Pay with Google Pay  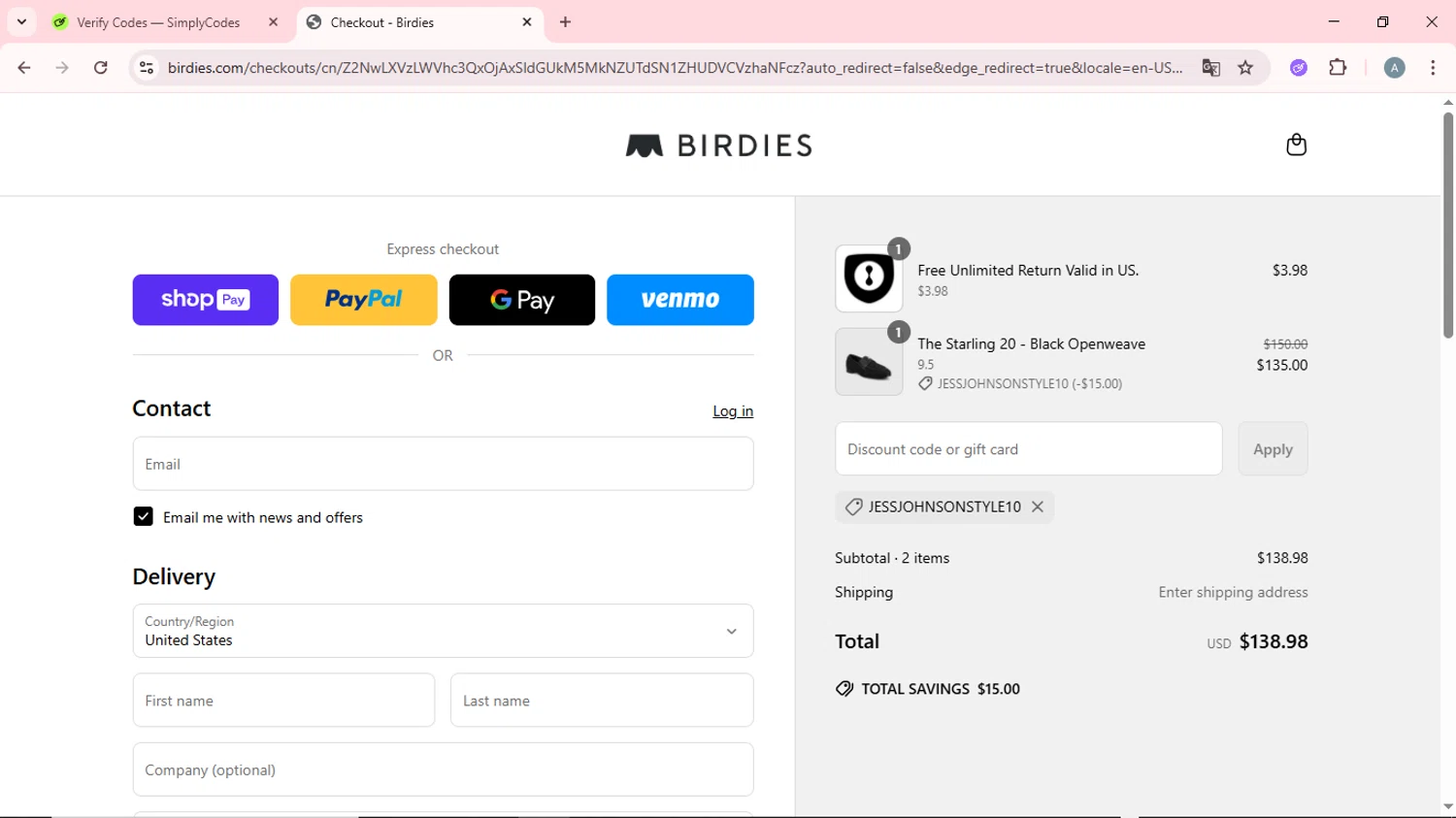pyautogui.click(x=522, y=300)
